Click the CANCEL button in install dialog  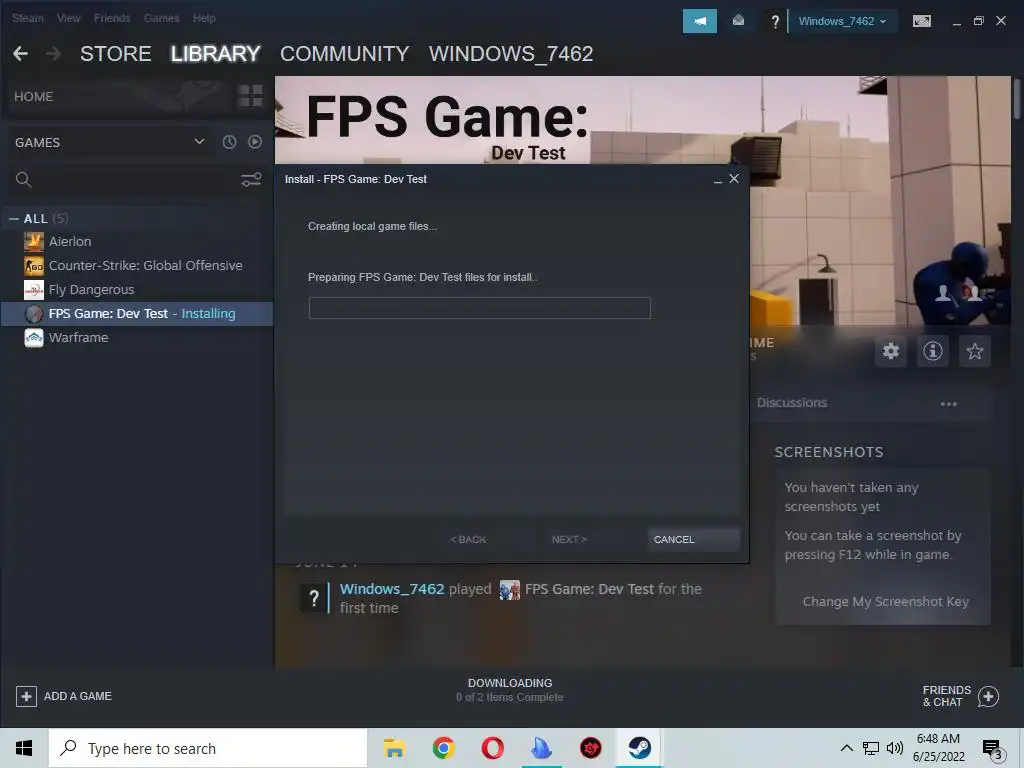(x=693, y=539)
